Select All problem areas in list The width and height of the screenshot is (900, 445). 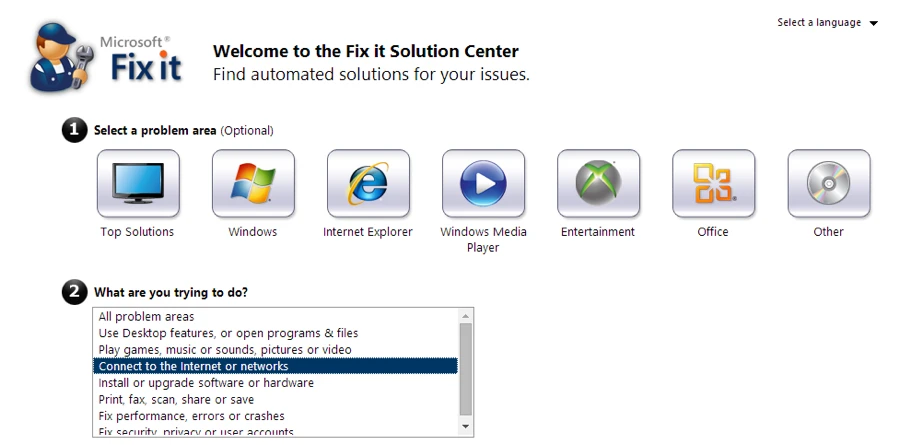tap(146, 317)
